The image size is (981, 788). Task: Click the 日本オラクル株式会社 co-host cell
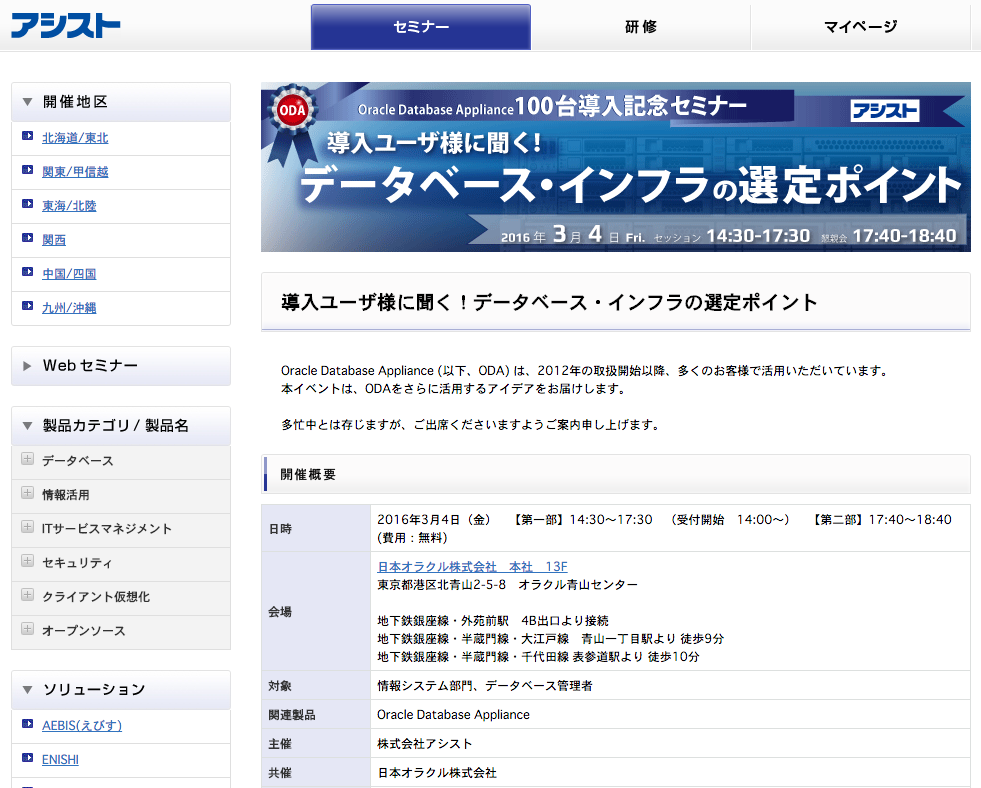[670, 773]
